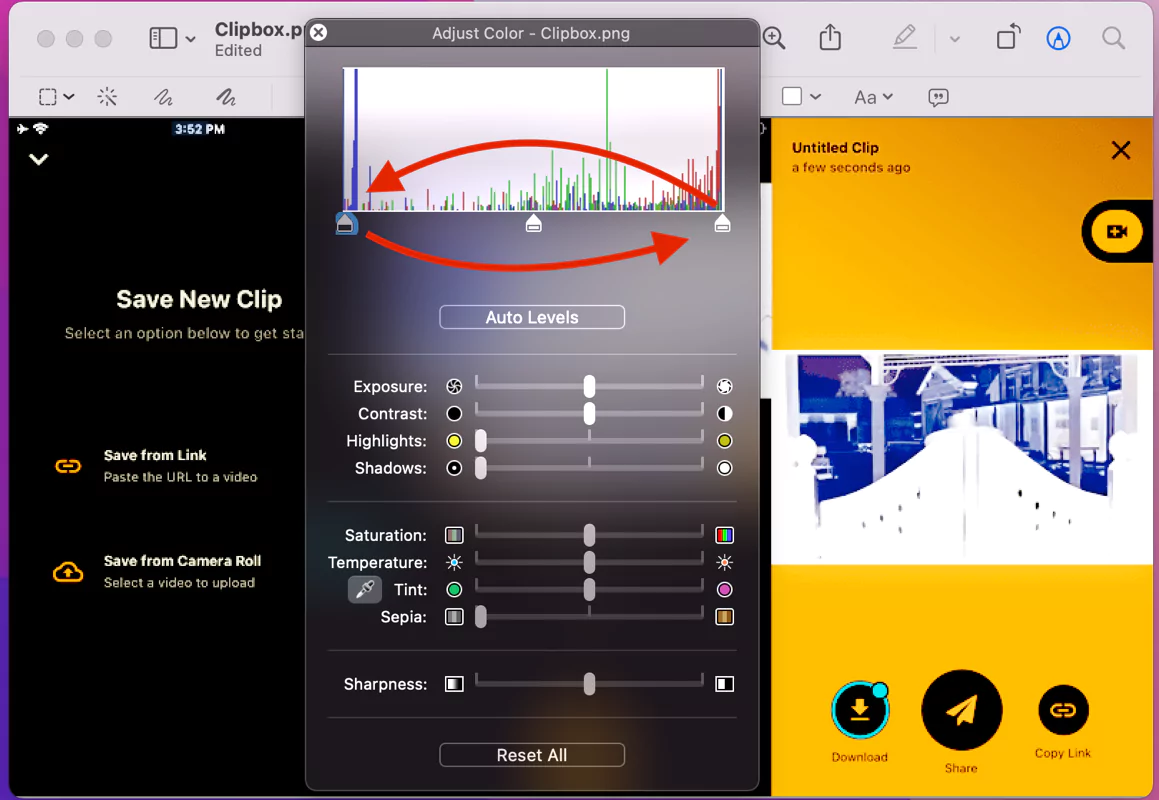
Task: Click the Auto Levels button
Action: click(x=531, y=317)
